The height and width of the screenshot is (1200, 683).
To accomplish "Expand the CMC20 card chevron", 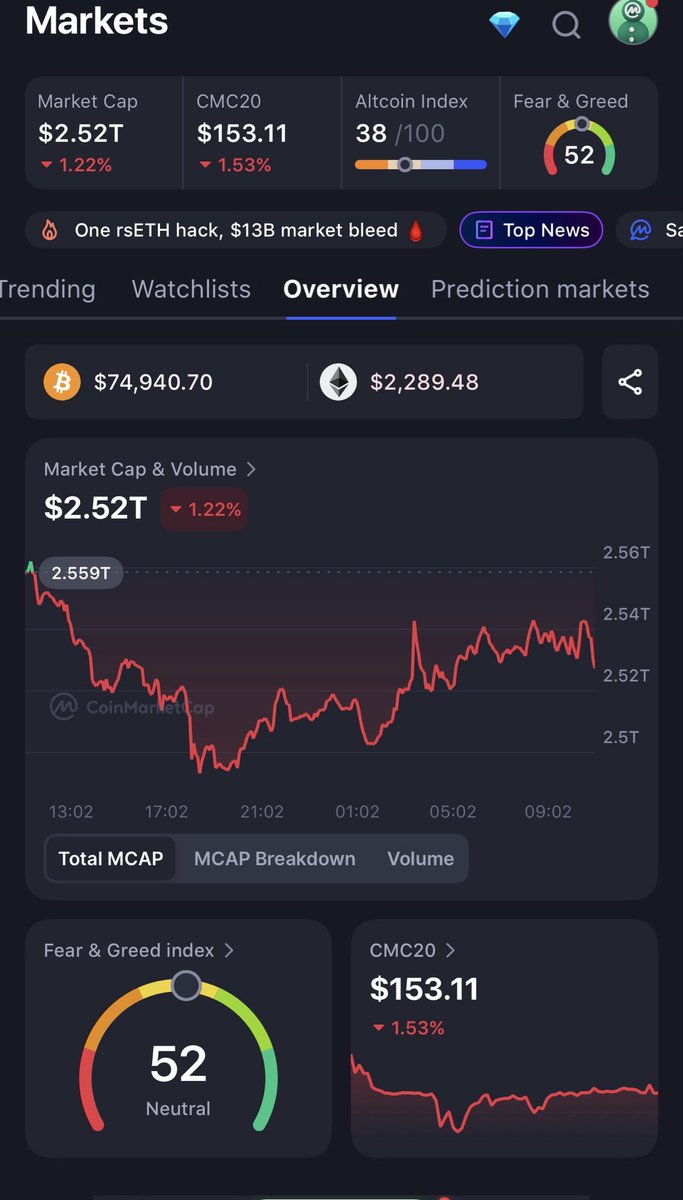I will pyautogui.click(x=450, y=950).
